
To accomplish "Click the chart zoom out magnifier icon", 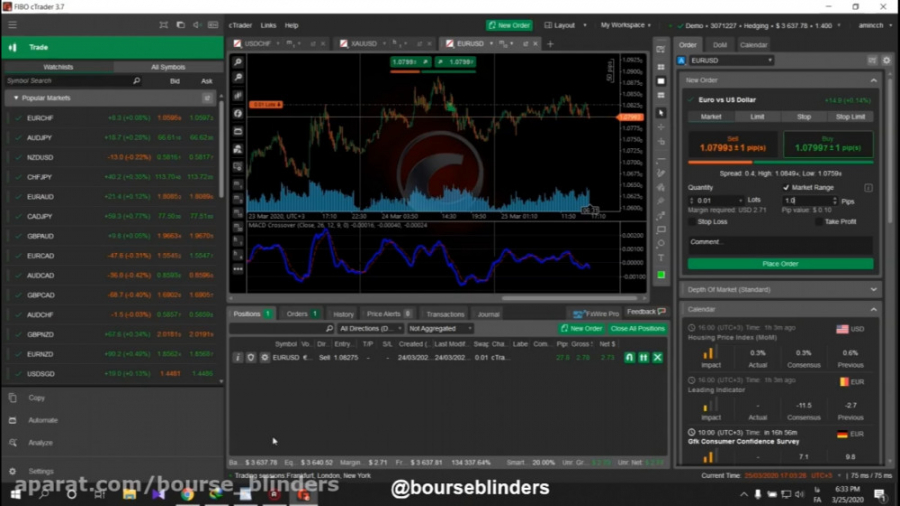I will click(238, 77).
